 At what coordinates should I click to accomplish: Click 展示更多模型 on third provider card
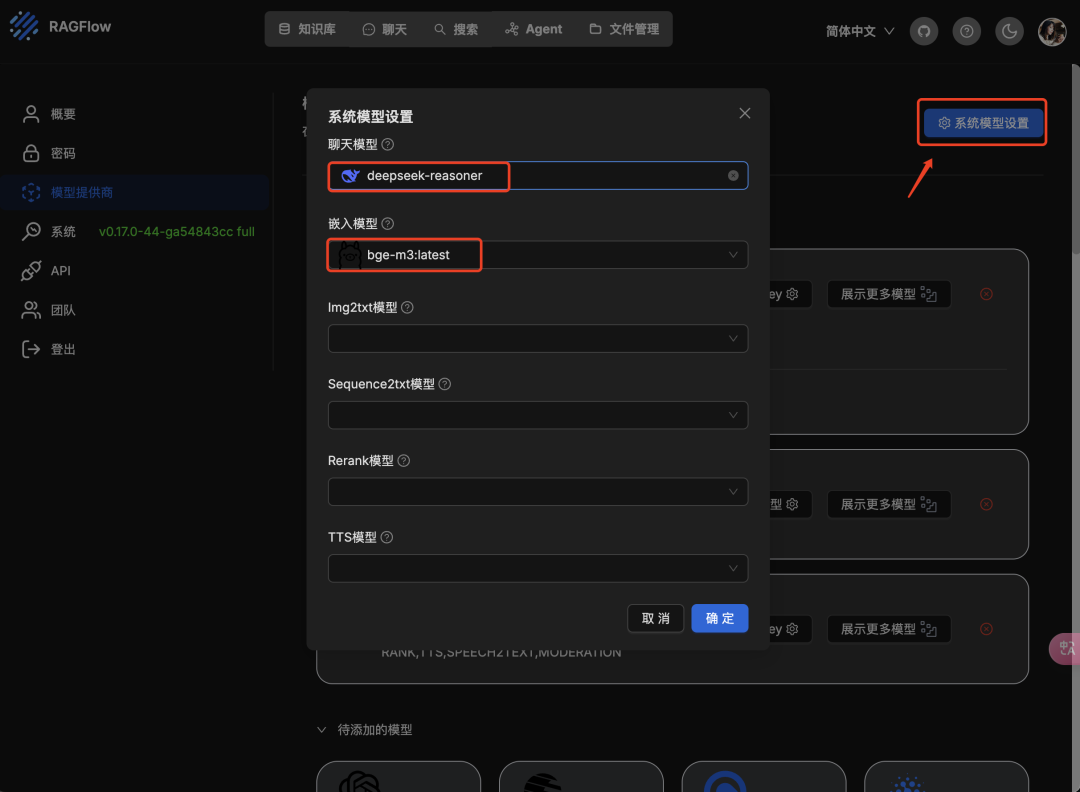(x=889, y=629)
